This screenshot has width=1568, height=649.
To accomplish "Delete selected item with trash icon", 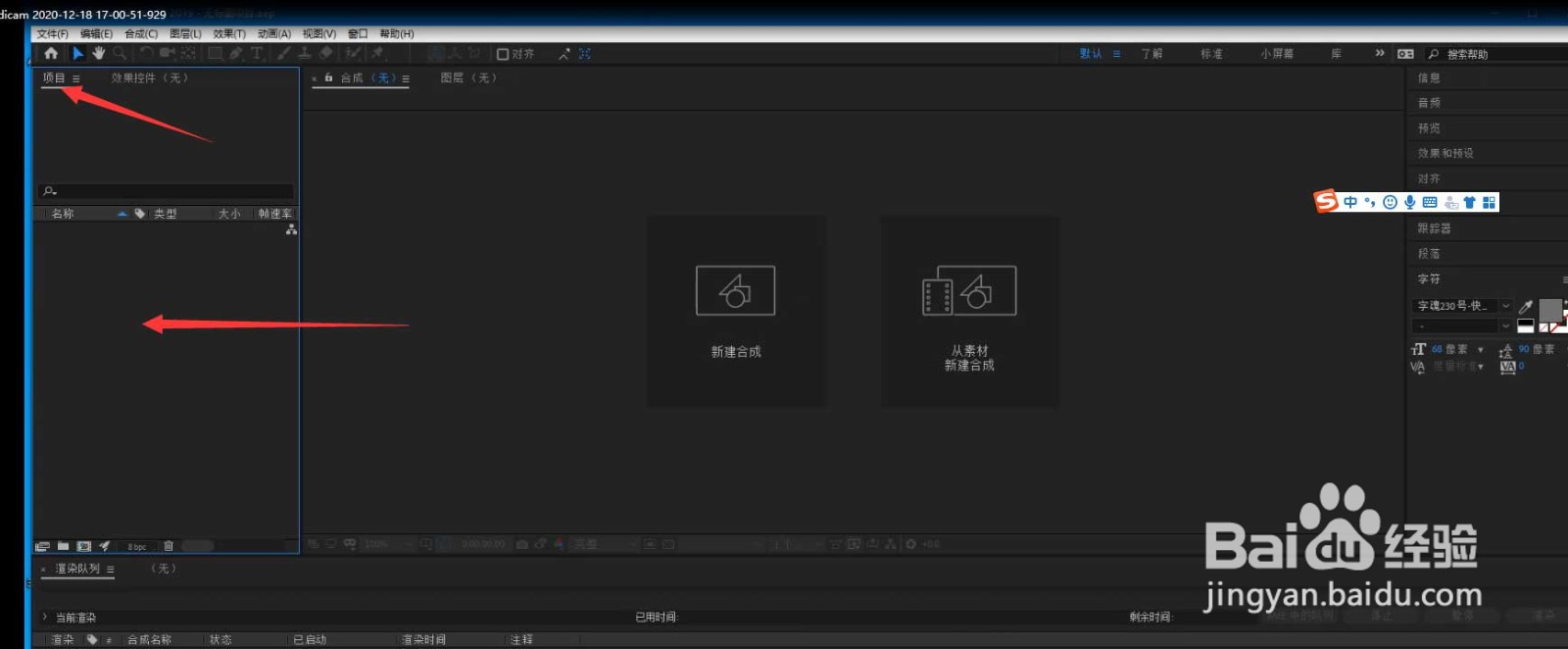I will [x=169, y=546].
